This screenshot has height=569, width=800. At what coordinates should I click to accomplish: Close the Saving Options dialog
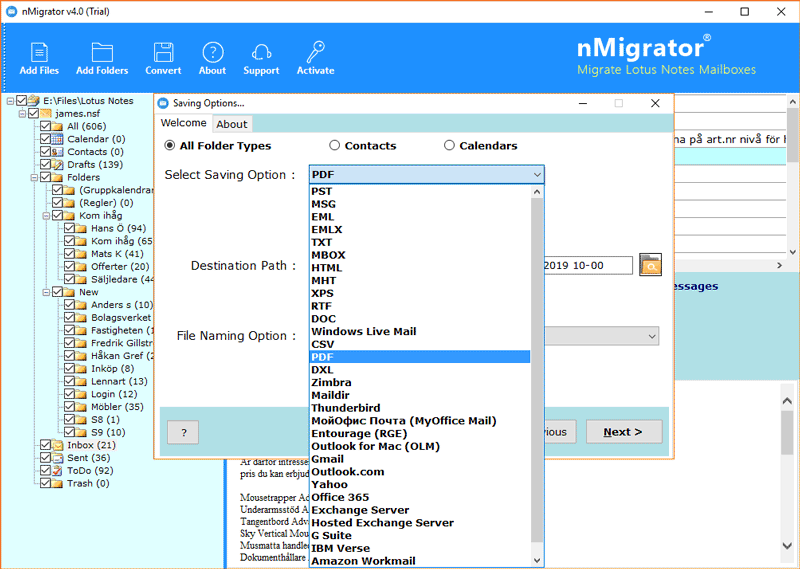click(655, 104)
